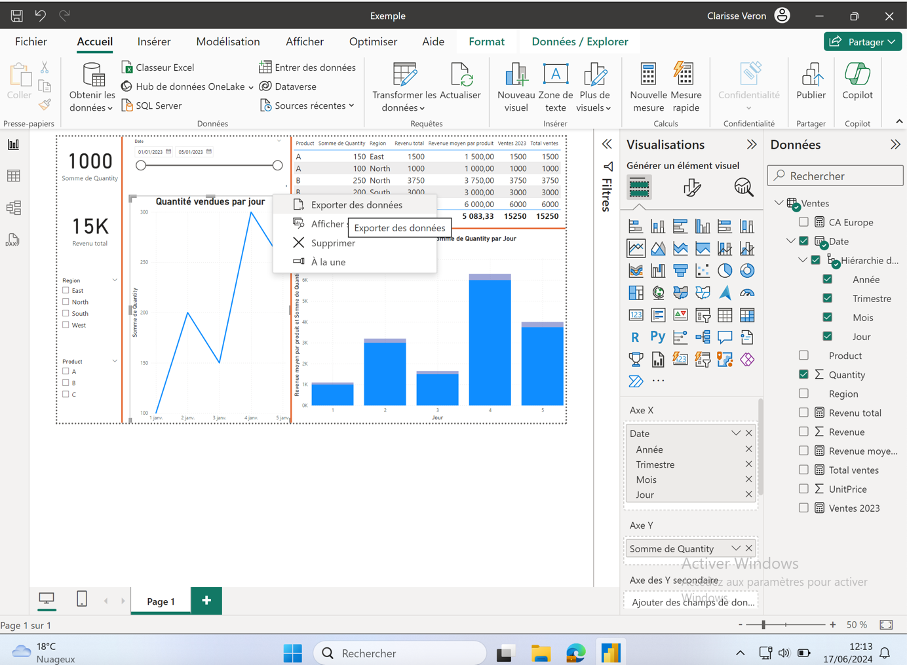Uncheck the Mois field checkbox
The width and height of the screenshot is (908, 666).
[x=828, y=317]
